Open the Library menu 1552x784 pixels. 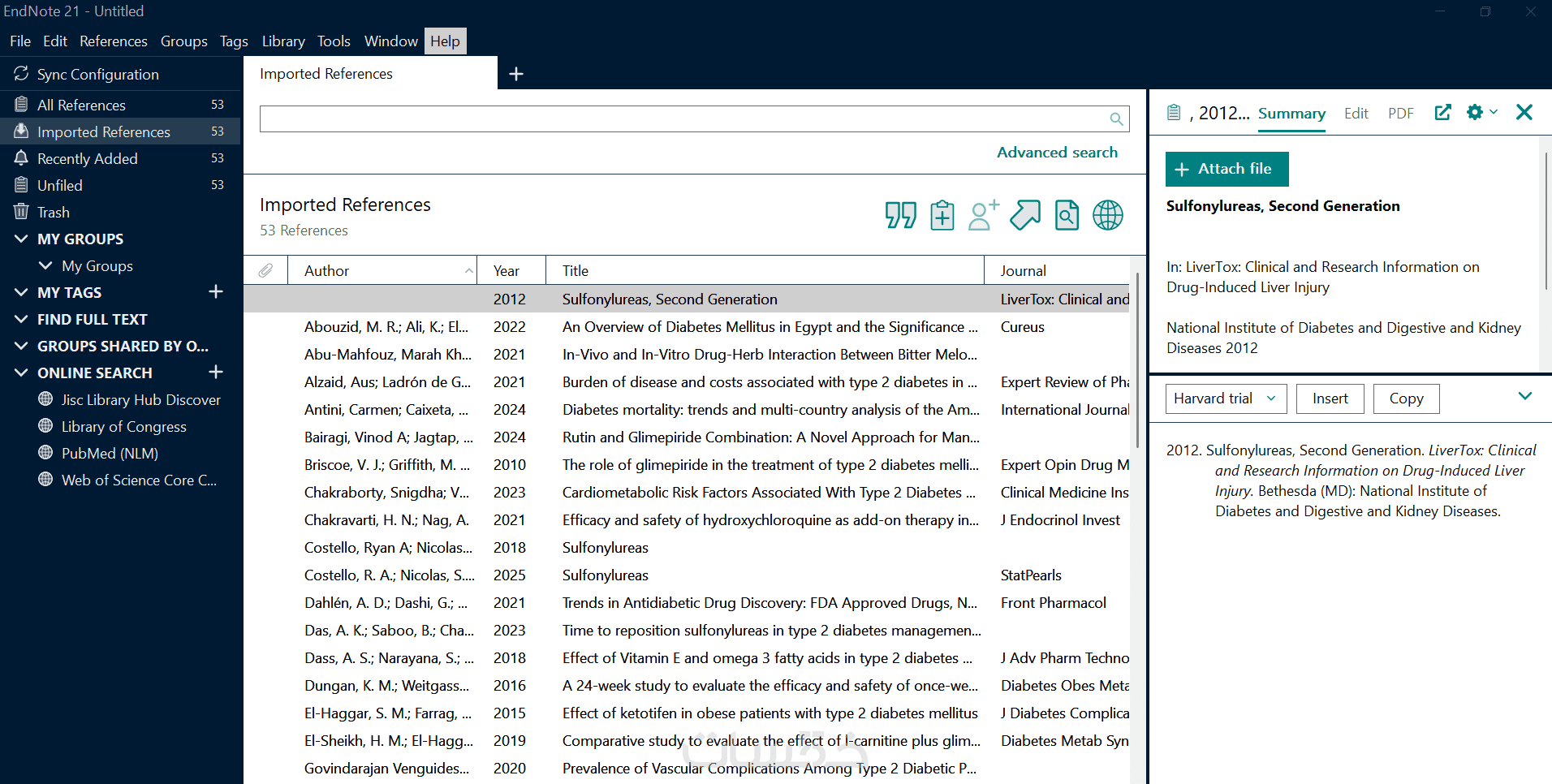[x=283, y=41]
